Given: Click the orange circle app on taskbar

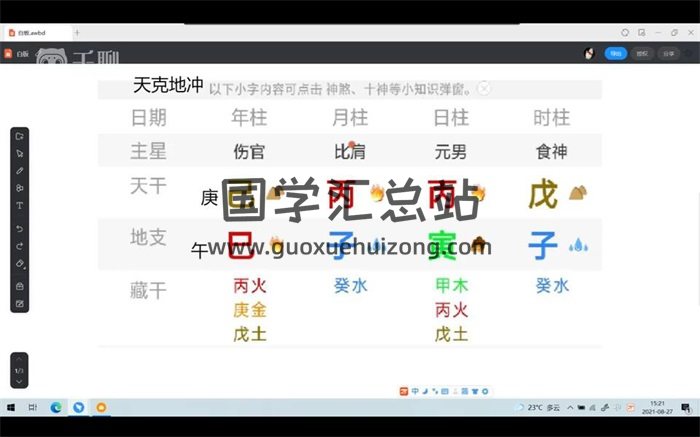Looking at the screenshot, I should pyautogui.click(x=101, y=407).
